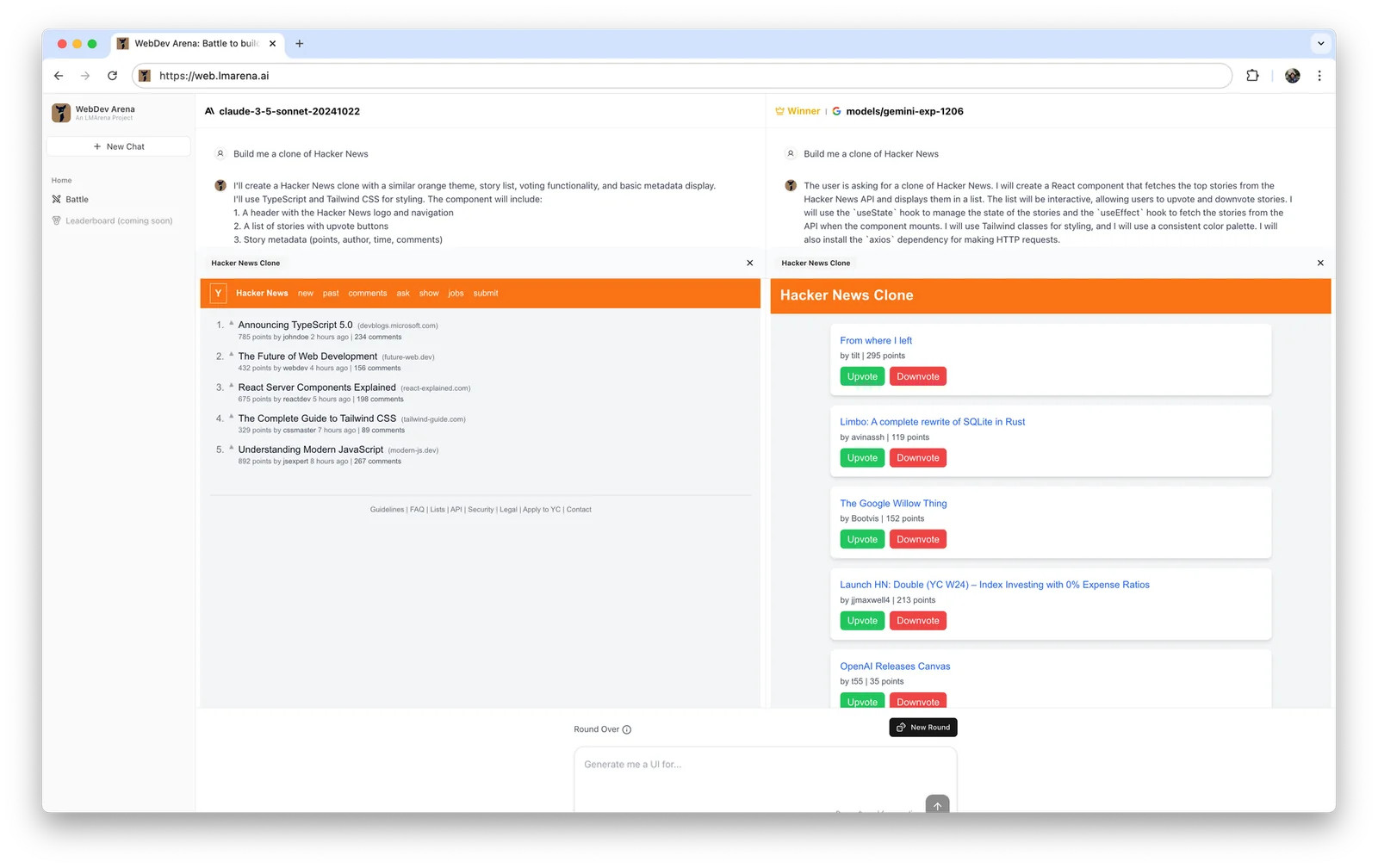Click Contact in the footer links
Image resolution: width=1378 pixels, height=868 pixels.
[x=579, y=509]
